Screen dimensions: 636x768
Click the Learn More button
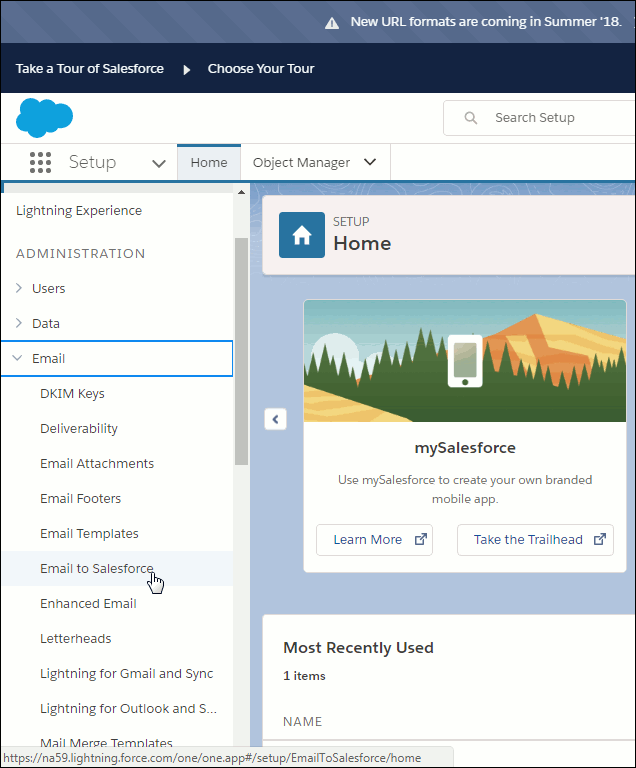tap(374, 540)
